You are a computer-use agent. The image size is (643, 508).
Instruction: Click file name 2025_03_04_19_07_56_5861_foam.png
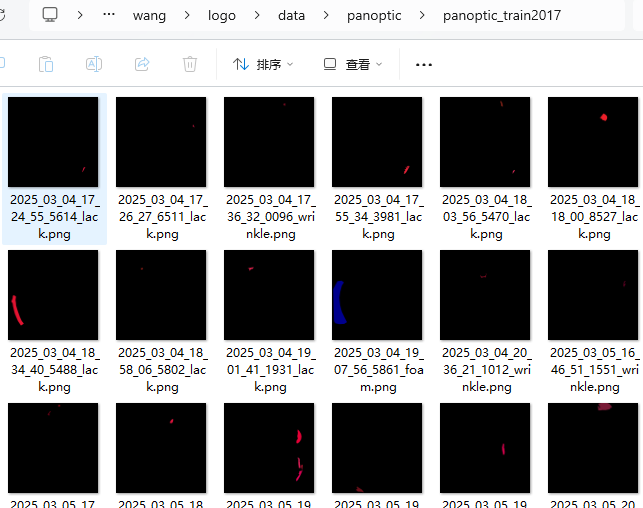point(378,370)
